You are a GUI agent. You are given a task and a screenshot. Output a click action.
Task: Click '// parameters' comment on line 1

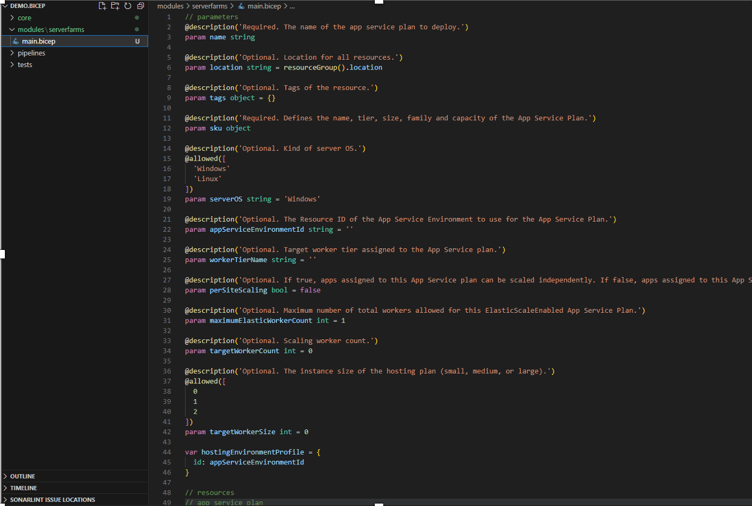212,17
